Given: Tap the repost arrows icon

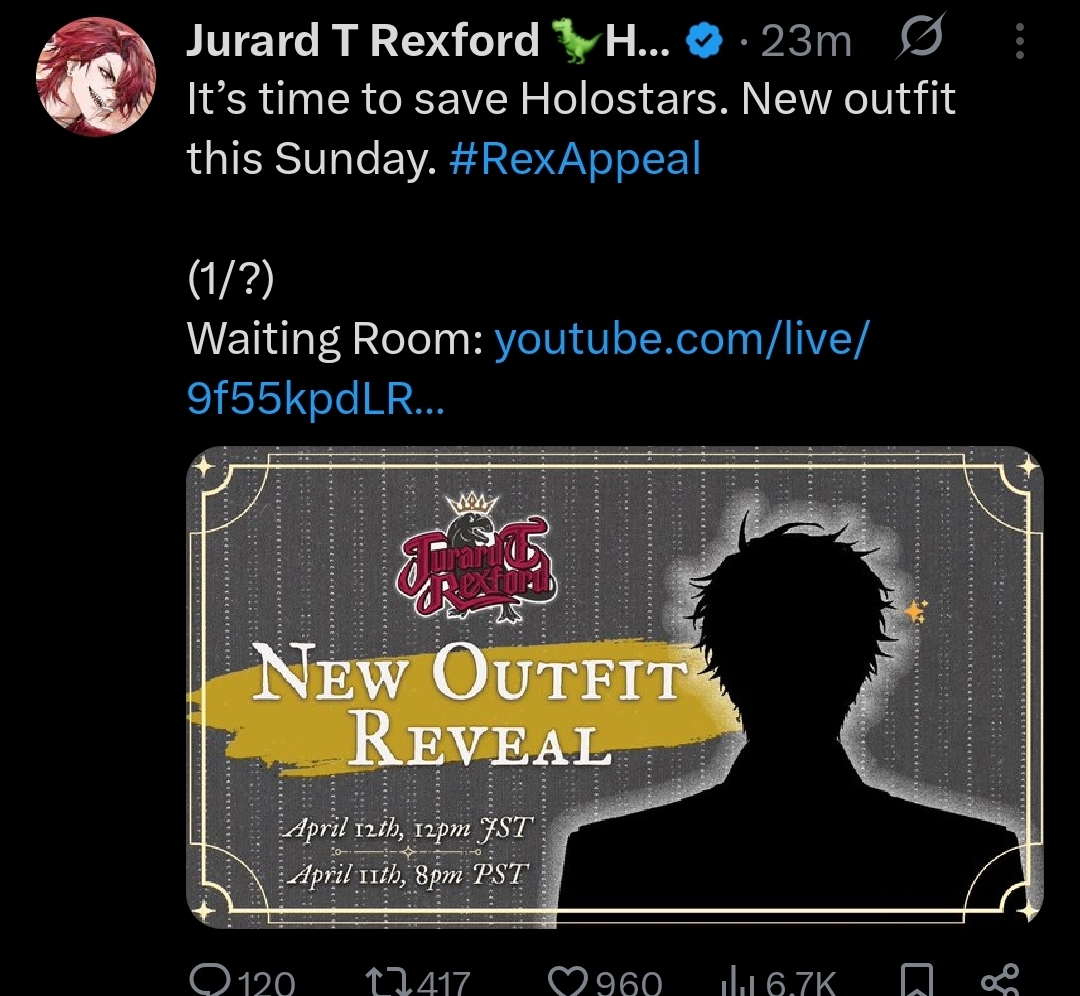Looking at the screenshot, I should click(388, 980).
